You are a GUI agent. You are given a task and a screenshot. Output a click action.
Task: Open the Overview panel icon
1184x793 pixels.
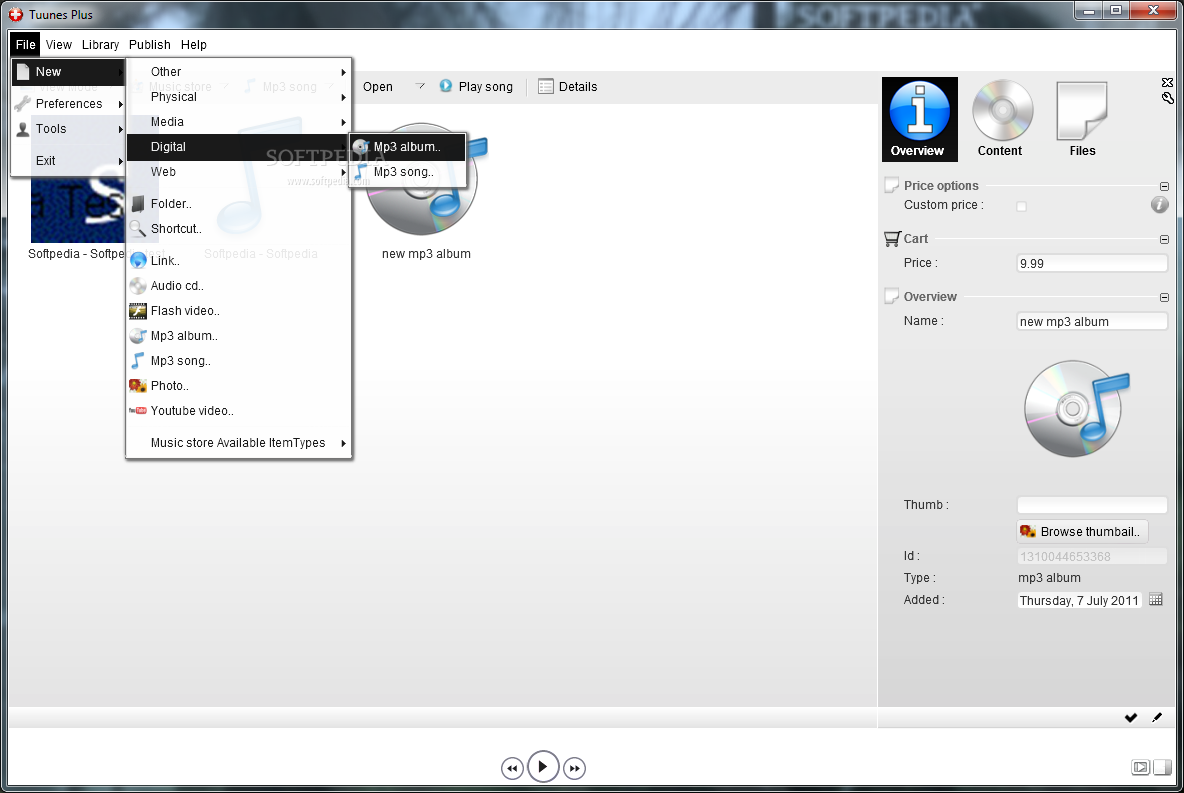point(919,119)
